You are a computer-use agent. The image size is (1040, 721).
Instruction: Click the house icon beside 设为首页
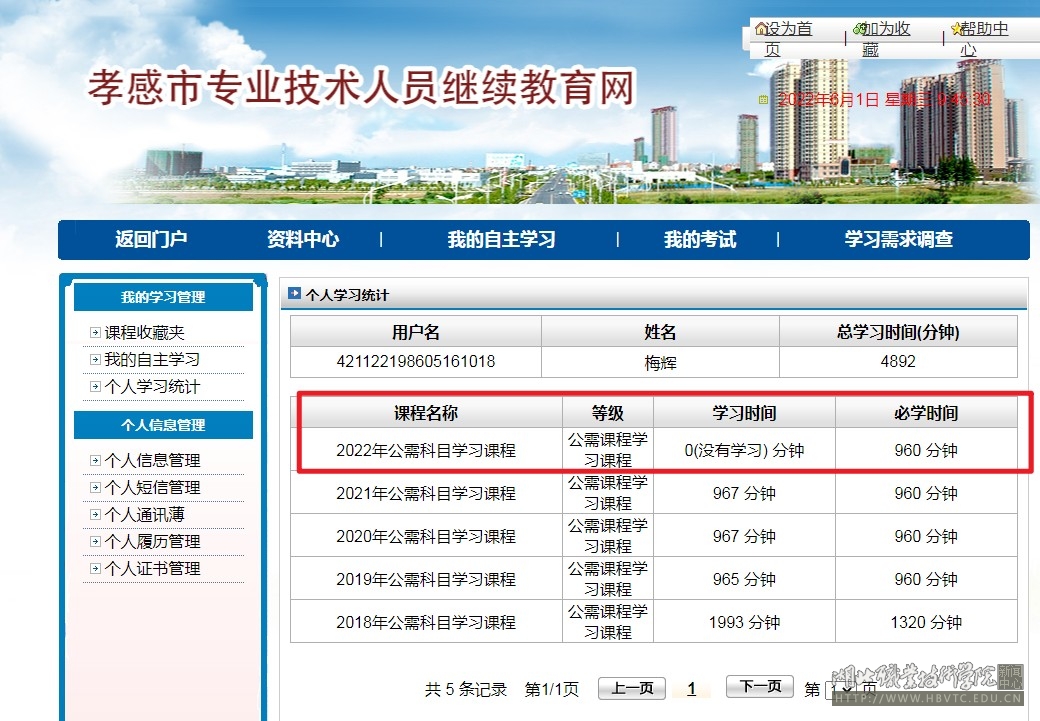tap(761, 29)
